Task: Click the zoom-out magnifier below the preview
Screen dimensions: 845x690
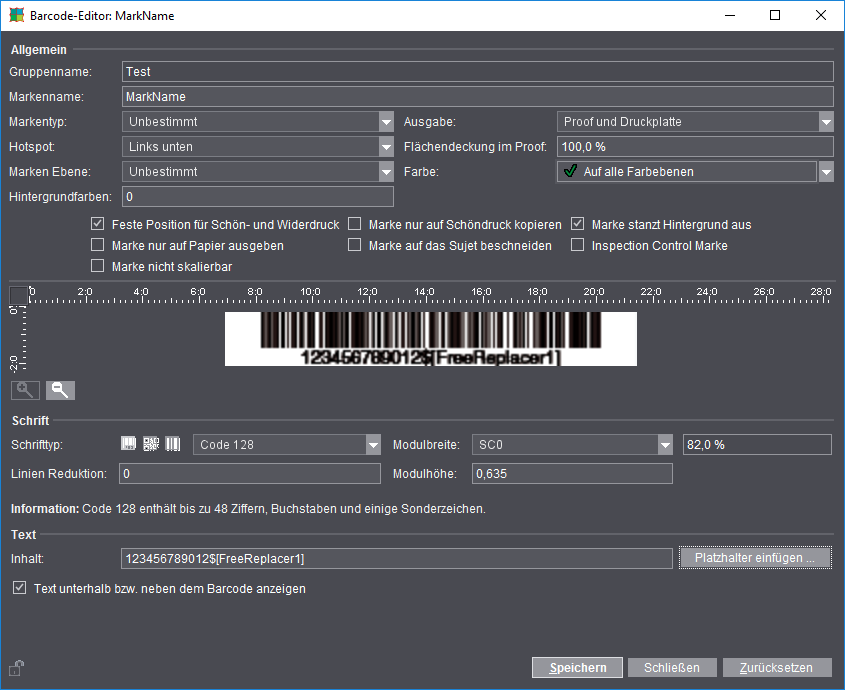Action: [x=60, y=390]
